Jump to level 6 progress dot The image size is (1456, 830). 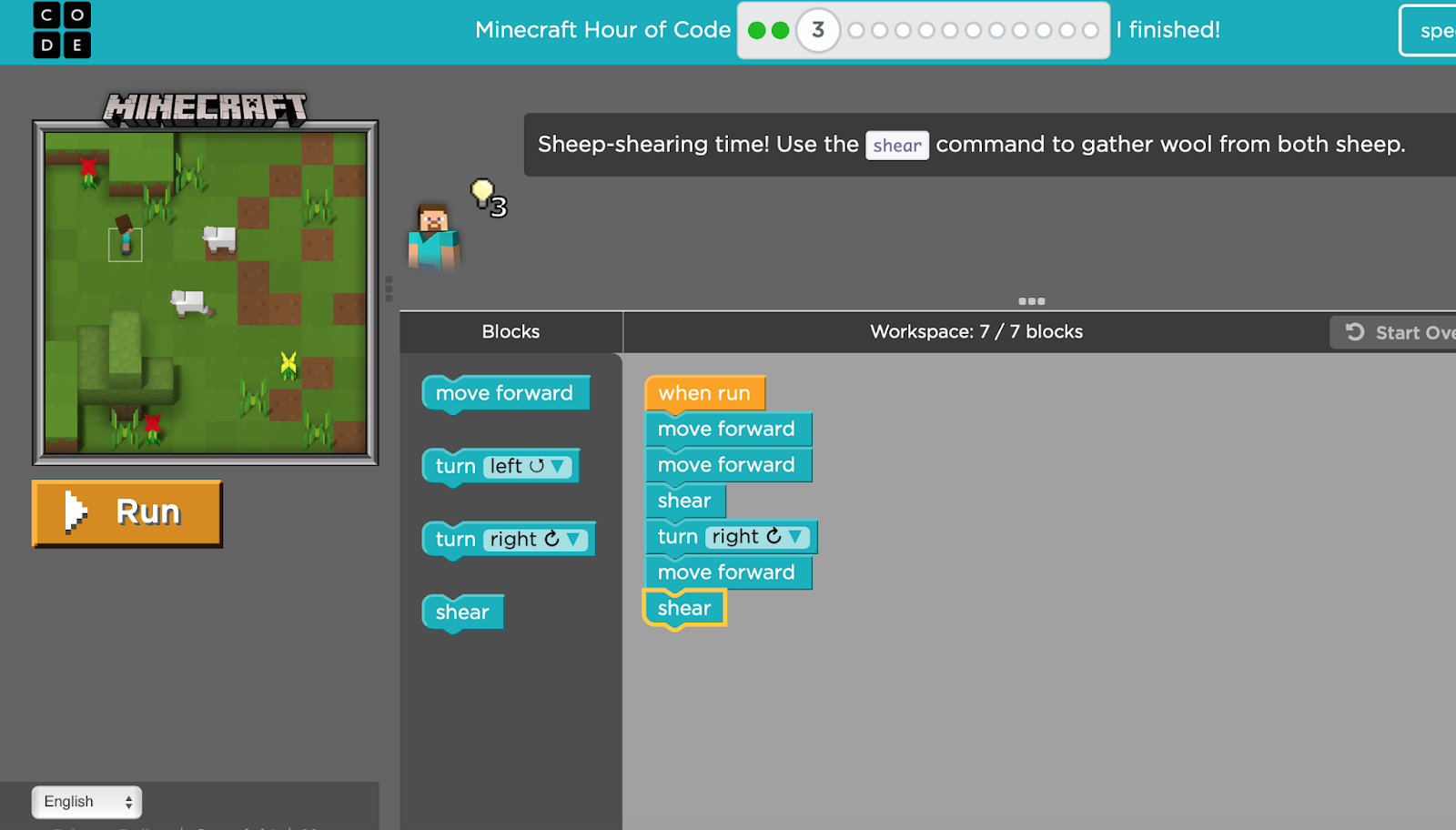[x=903, y=31]
